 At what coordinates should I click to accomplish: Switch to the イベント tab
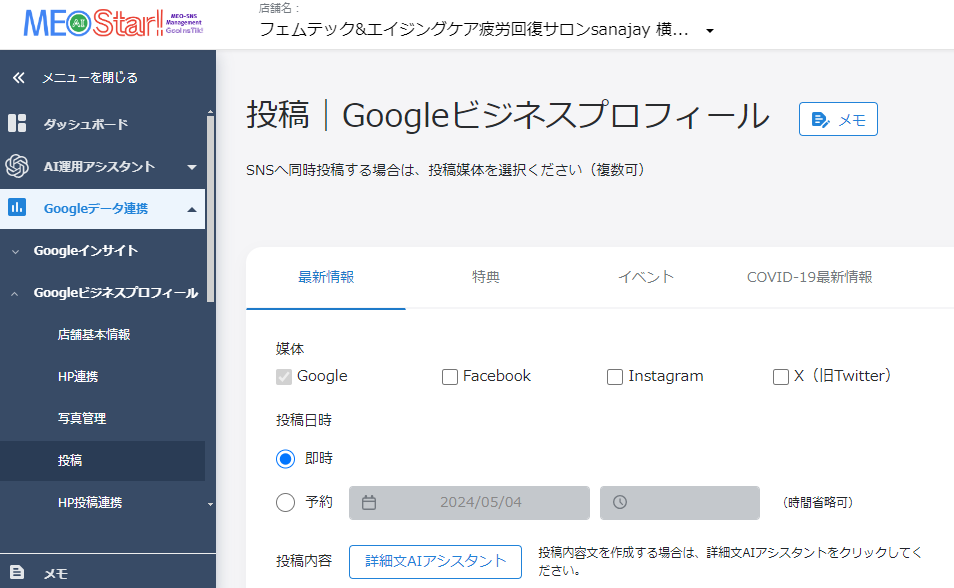(646, 277)
